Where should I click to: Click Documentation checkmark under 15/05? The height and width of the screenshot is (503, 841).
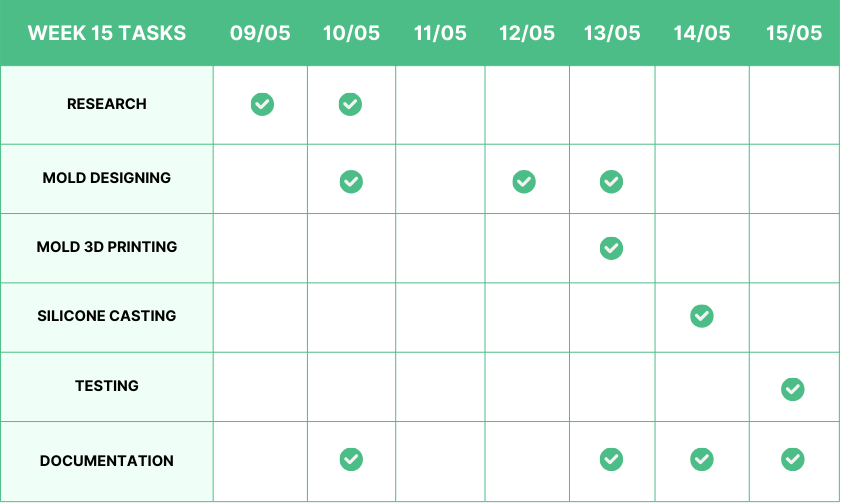click(793, 459)
